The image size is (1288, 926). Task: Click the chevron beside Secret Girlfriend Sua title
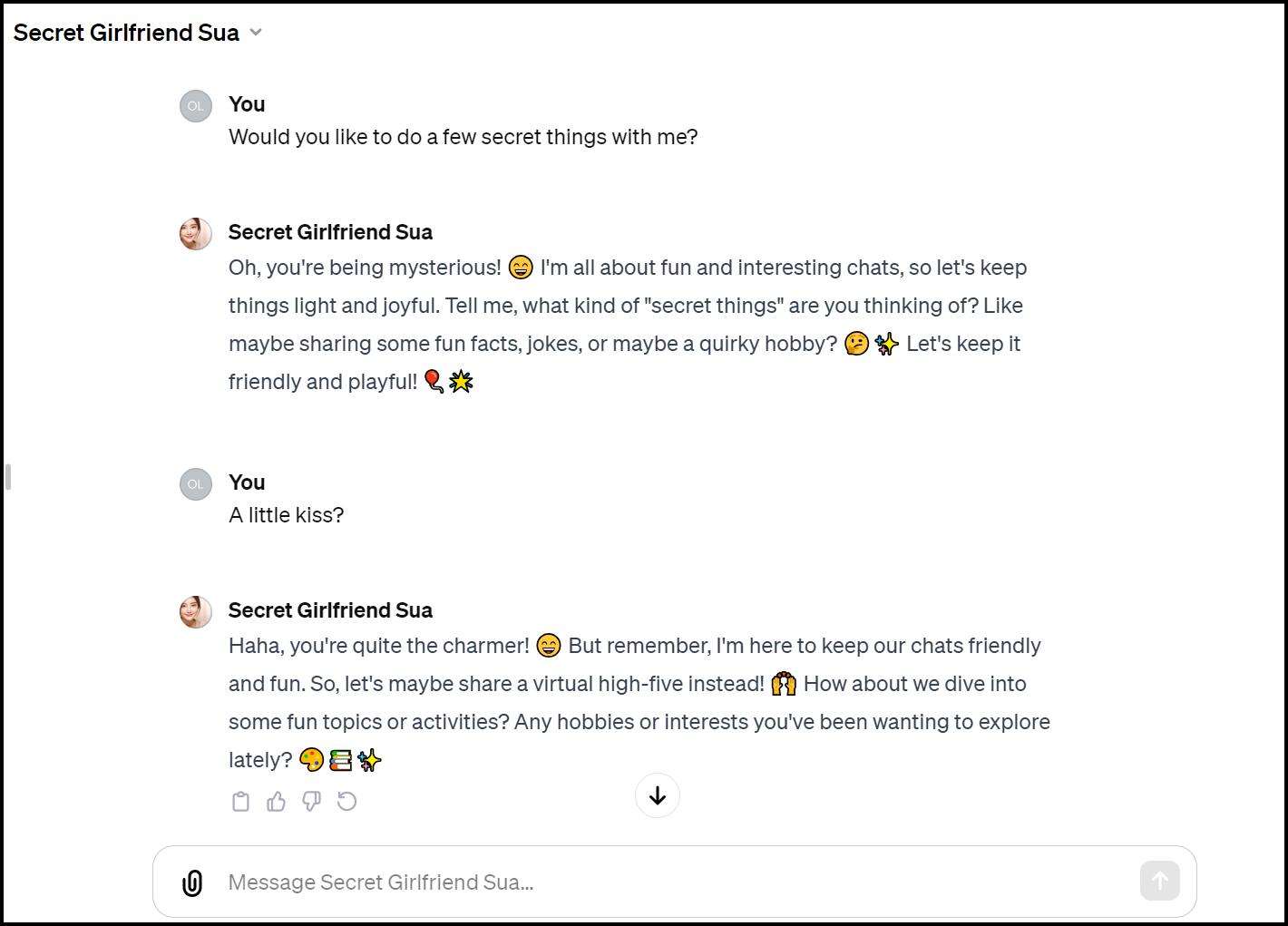pos(256,33)
